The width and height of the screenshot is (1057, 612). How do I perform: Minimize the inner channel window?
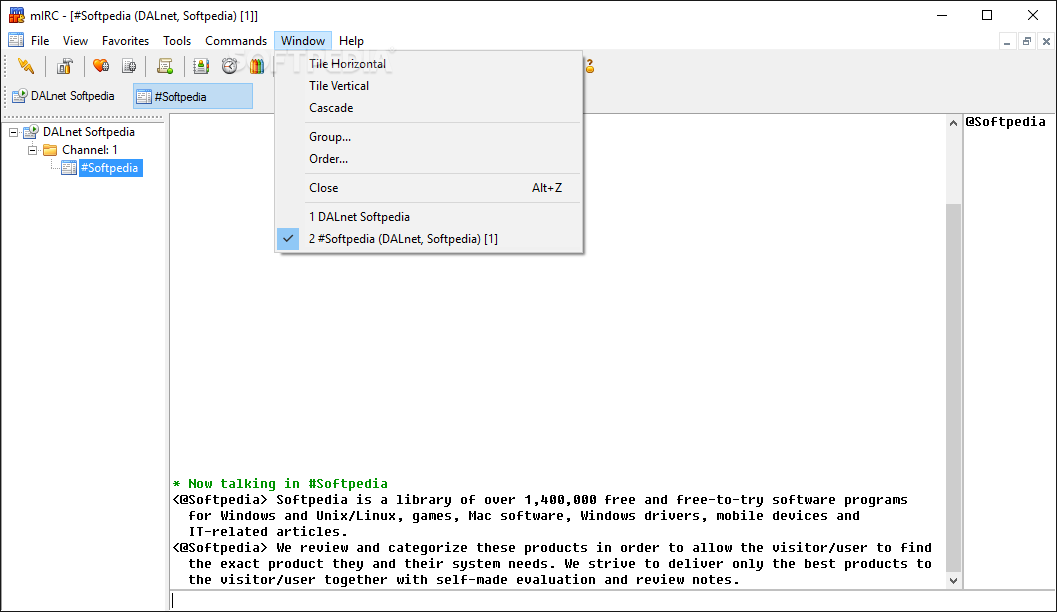[1007, 42]
